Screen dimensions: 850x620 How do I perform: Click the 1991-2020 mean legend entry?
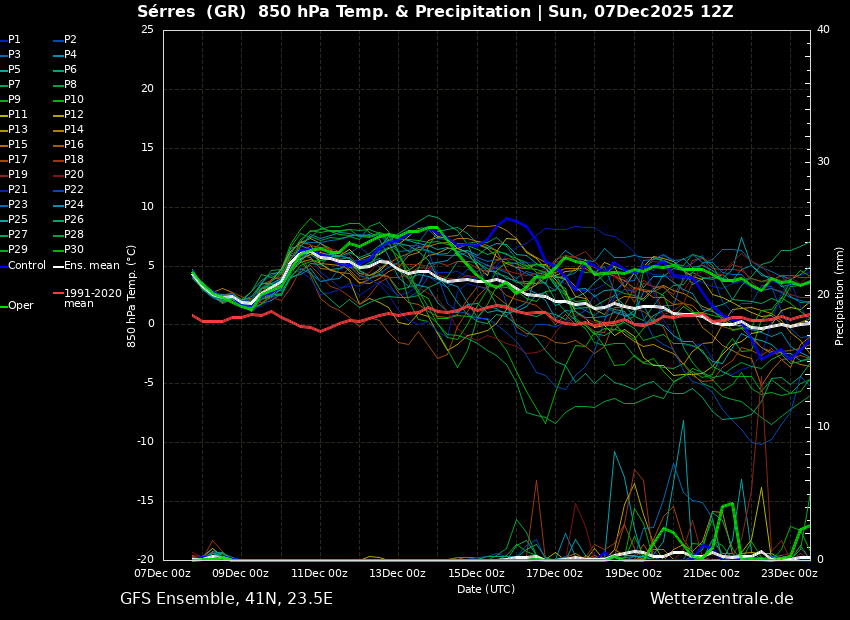point(92,298)
